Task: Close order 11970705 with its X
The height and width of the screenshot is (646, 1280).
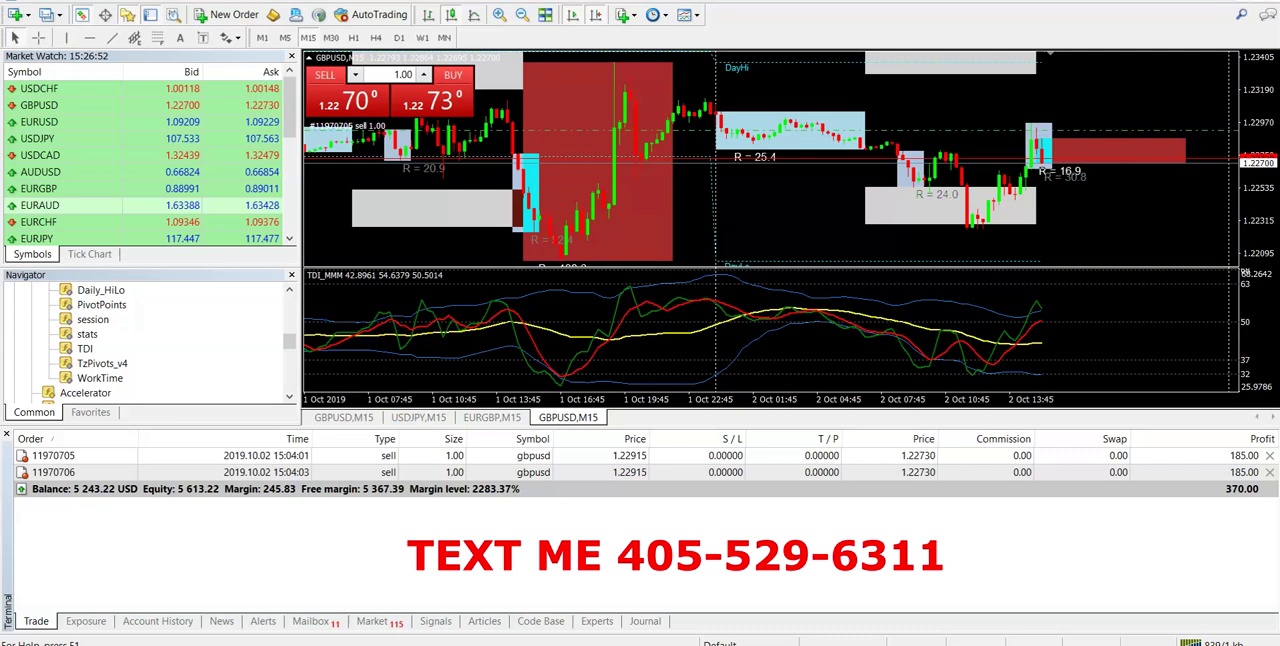Action: [x=1269, y=456]
